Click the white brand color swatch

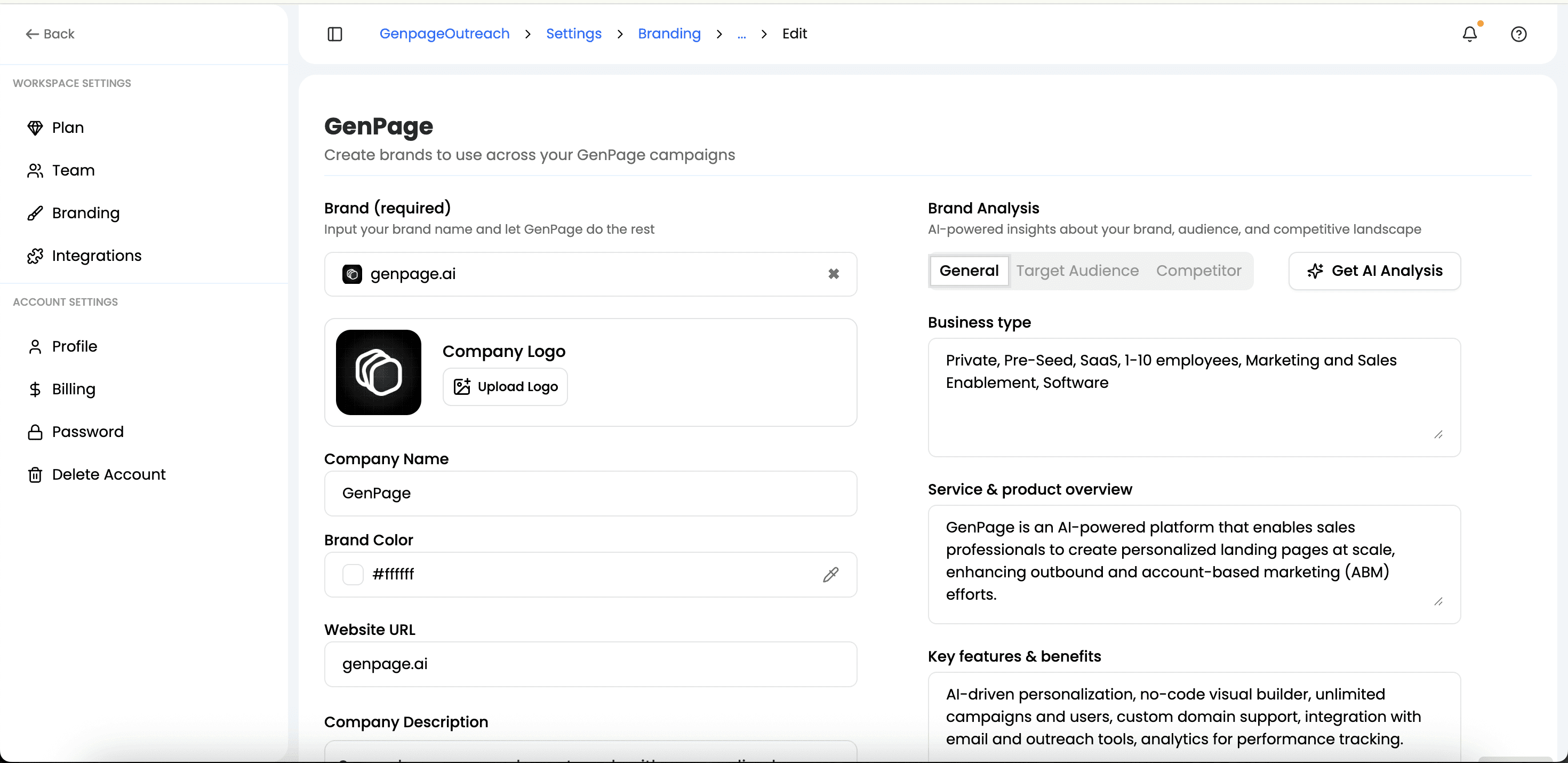click(353, 574)
